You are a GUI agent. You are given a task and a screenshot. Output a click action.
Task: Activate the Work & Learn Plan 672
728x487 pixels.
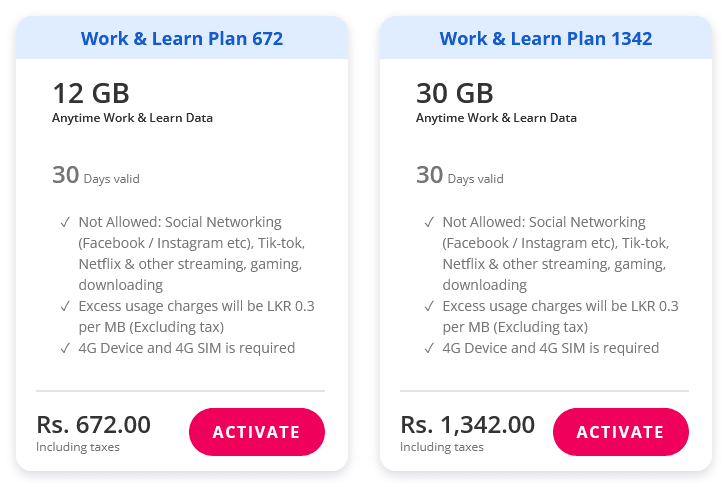click(x=257, y=432)
